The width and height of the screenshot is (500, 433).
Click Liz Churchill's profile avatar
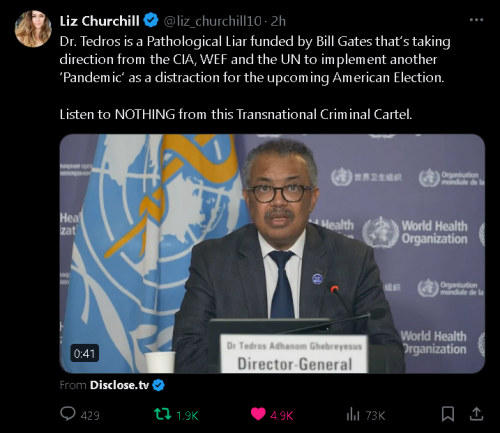[x=33, y=29]
